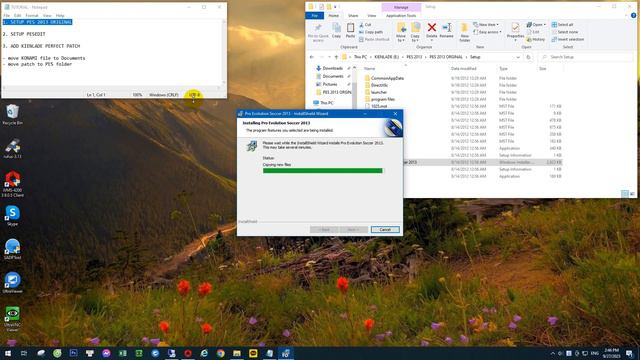Click Edit in the Open group
This screenshot has height=360, width=640.
[x=533, y=32]
